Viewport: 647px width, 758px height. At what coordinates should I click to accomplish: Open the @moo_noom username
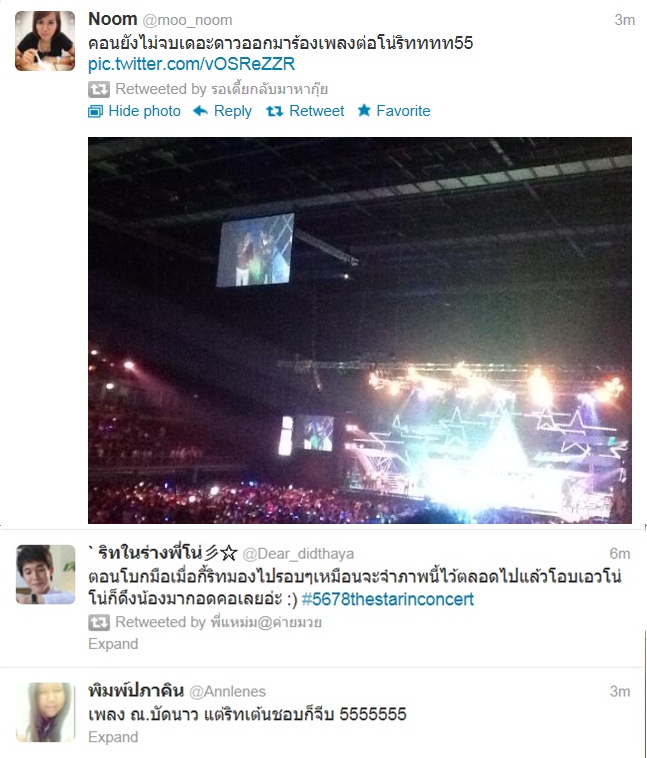(187, 20)
